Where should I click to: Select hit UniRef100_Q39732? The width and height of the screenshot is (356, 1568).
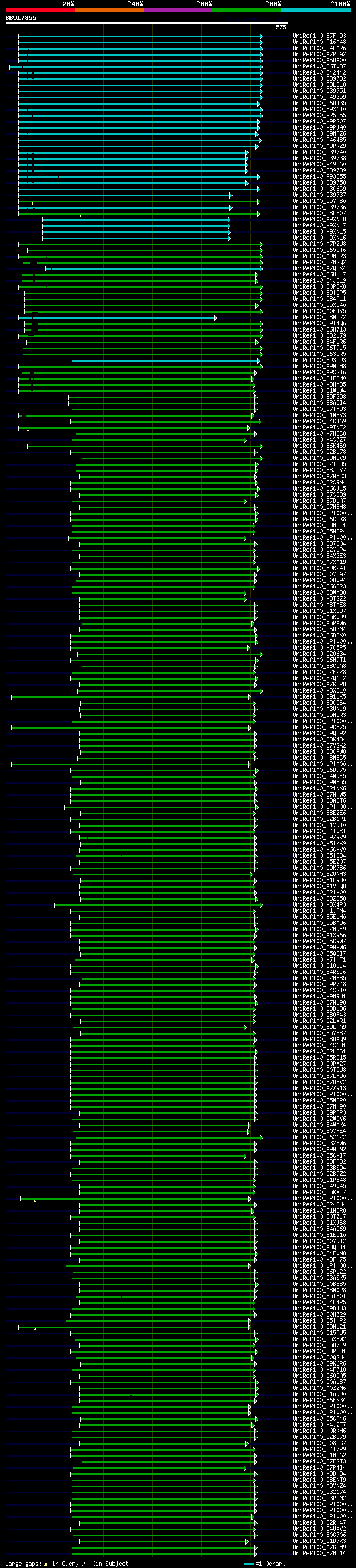(319, 78)
